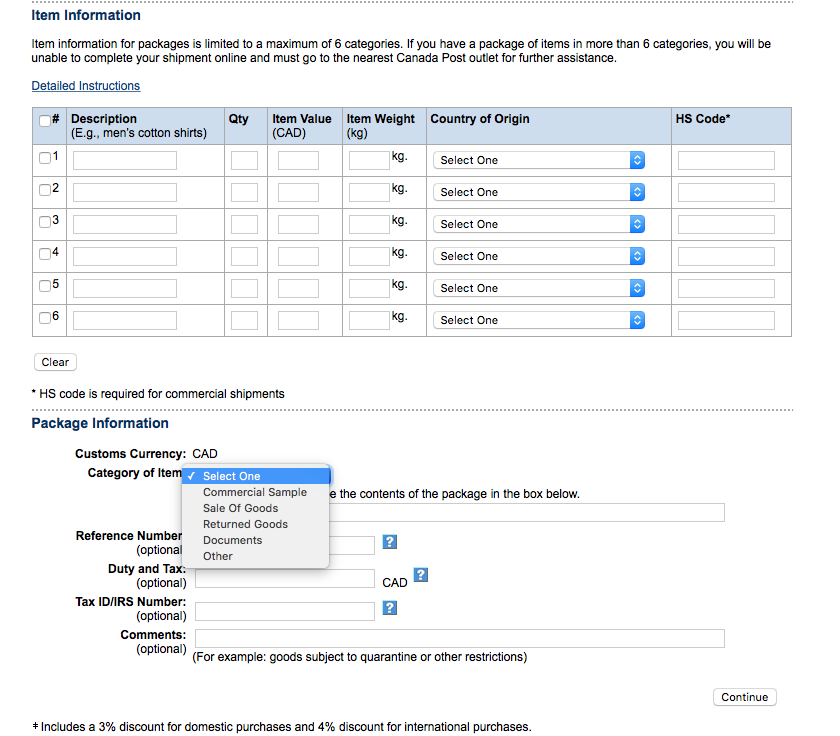Click the Continue button

[x=745, y=697]
